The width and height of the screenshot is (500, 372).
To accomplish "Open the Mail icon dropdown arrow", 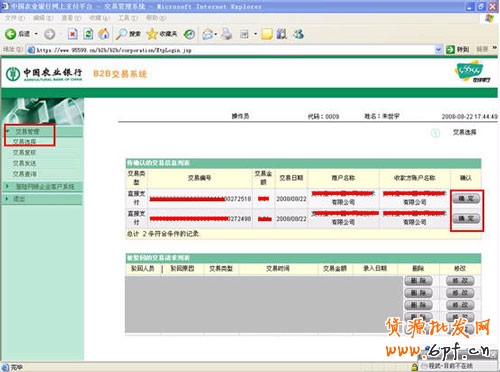I will click(x=216, y=34).
